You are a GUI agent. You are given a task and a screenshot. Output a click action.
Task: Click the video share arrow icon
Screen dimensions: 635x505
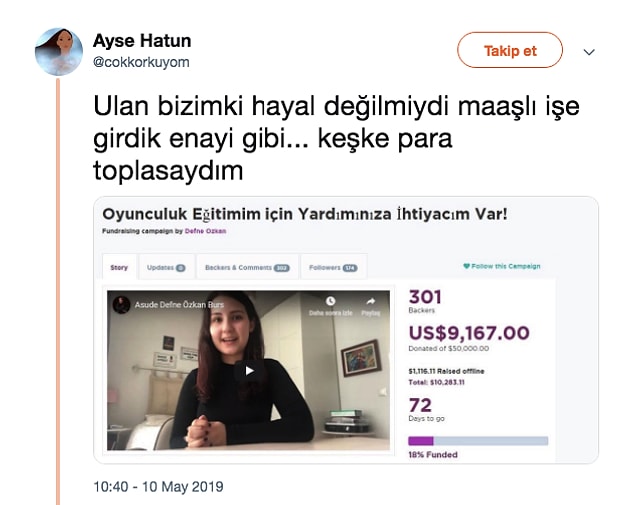pos(371,301)
